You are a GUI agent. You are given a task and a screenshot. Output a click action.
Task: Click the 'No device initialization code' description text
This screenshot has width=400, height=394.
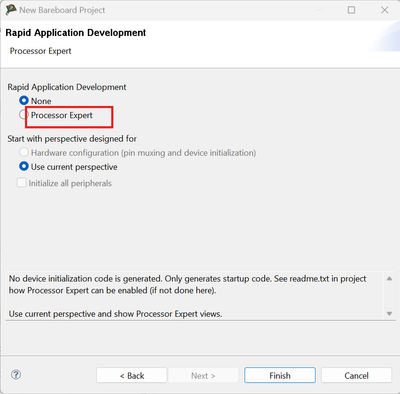187,284
